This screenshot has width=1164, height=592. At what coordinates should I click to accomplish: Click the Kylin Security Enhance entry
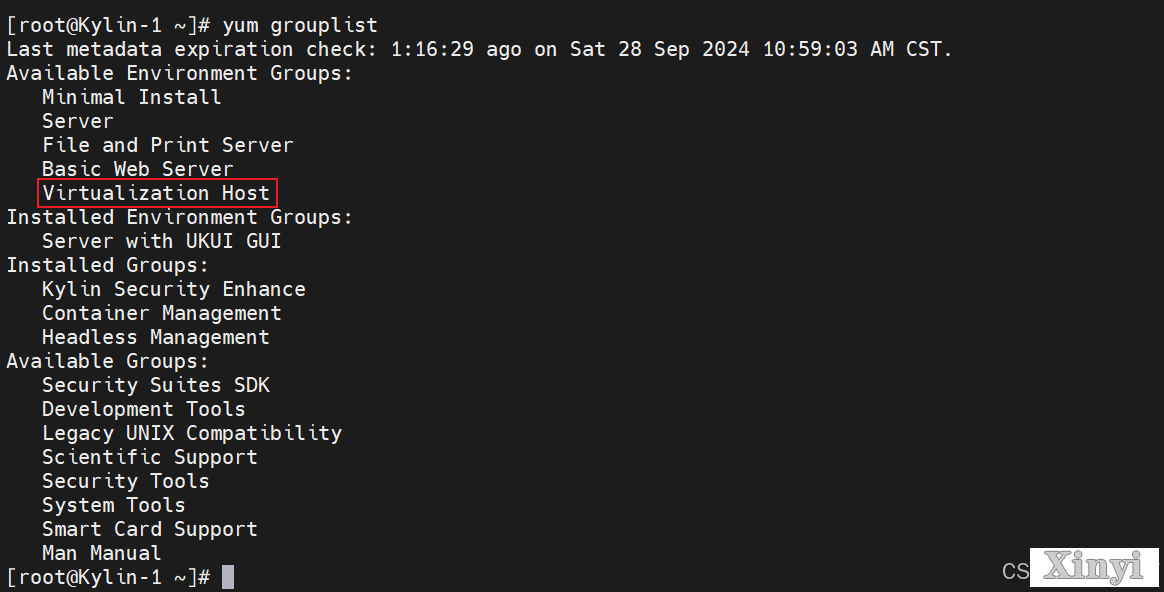(174, 289)
